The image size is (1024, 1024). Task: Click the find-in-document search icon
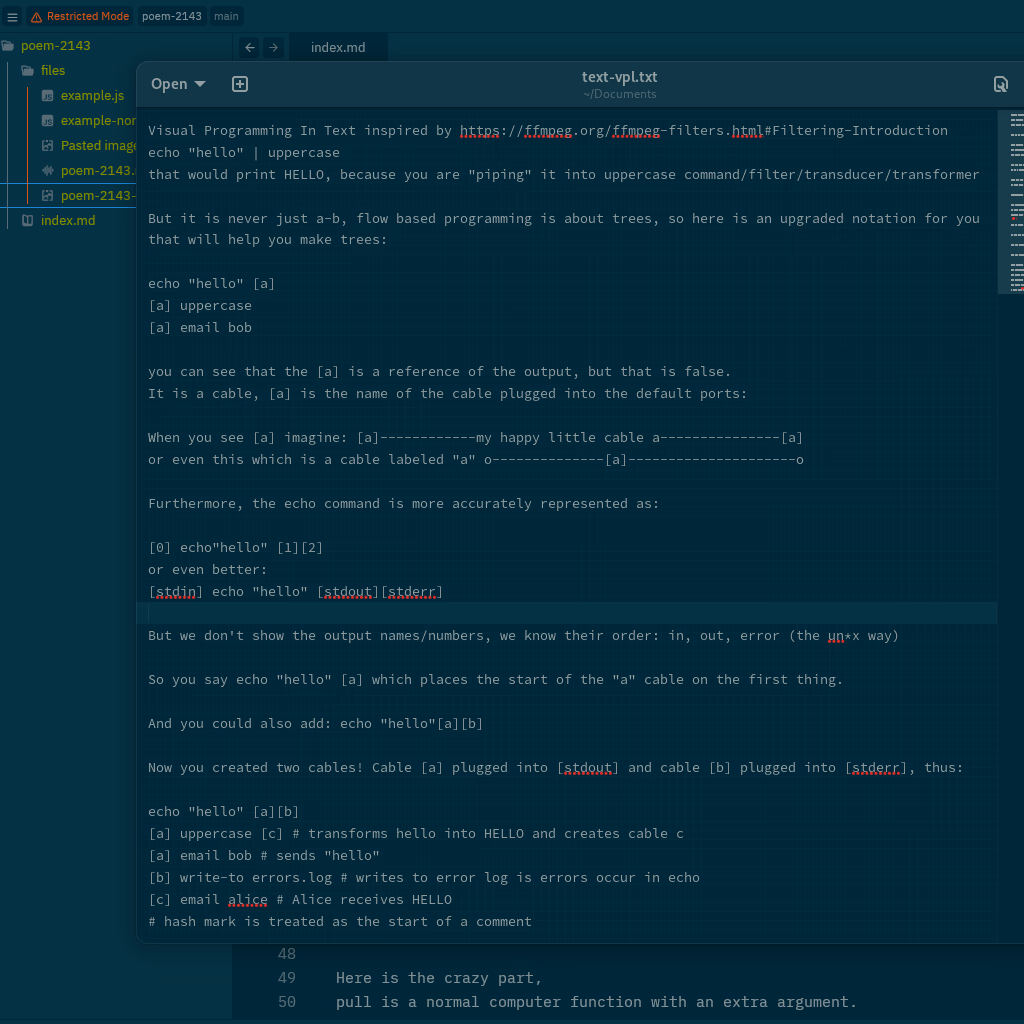coord(1000,84)
